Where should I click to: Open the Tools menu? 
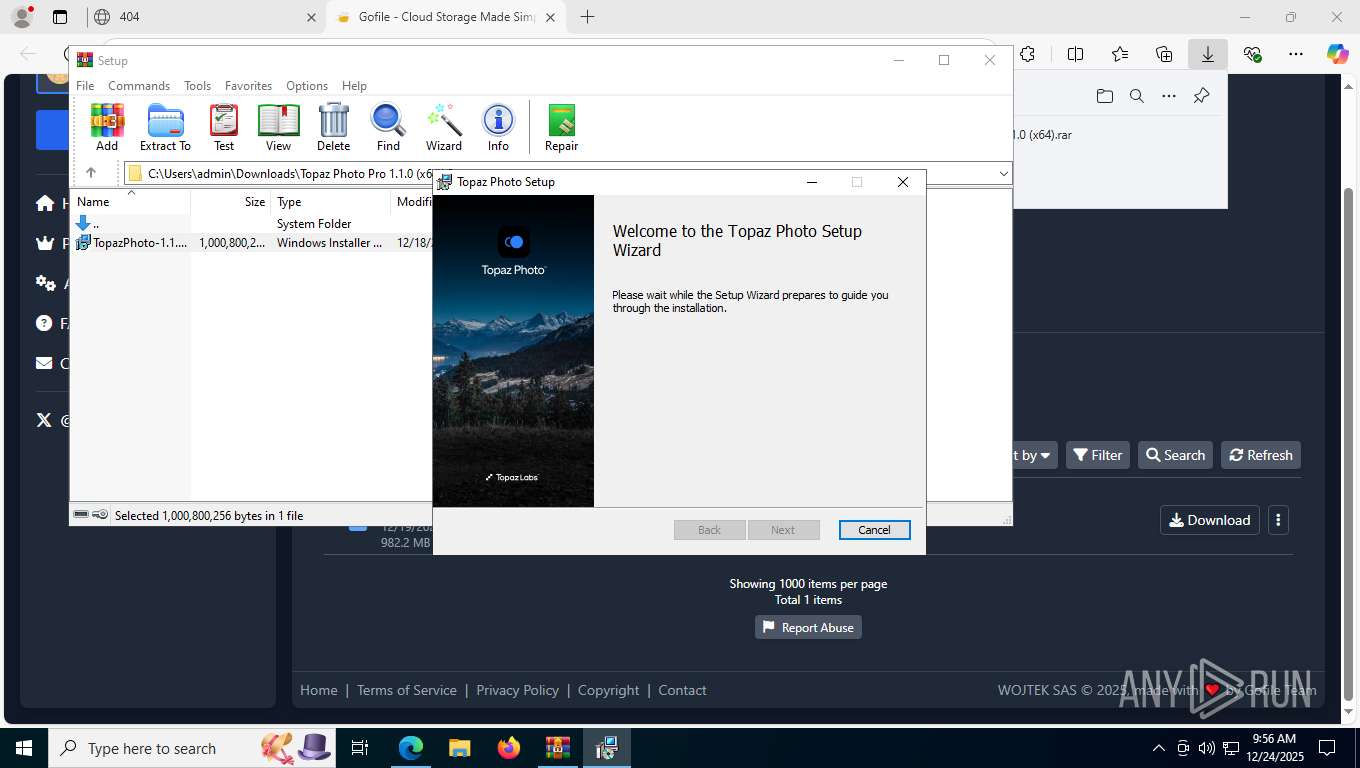(x=197, y=86)
